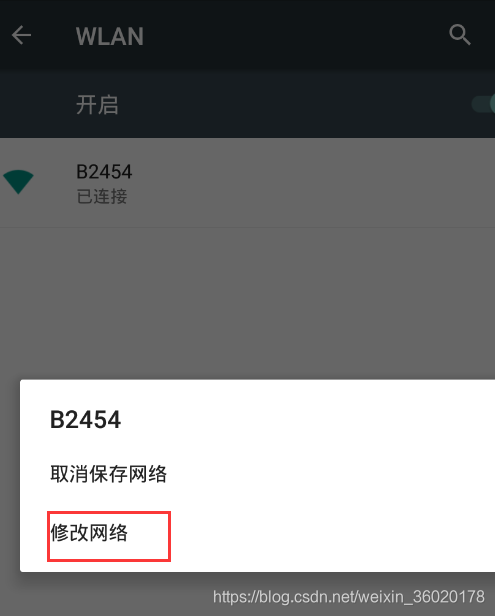Tap the blank space right of 取消保存网络
The image size is (495, 616).
click(x=330, y=474)
